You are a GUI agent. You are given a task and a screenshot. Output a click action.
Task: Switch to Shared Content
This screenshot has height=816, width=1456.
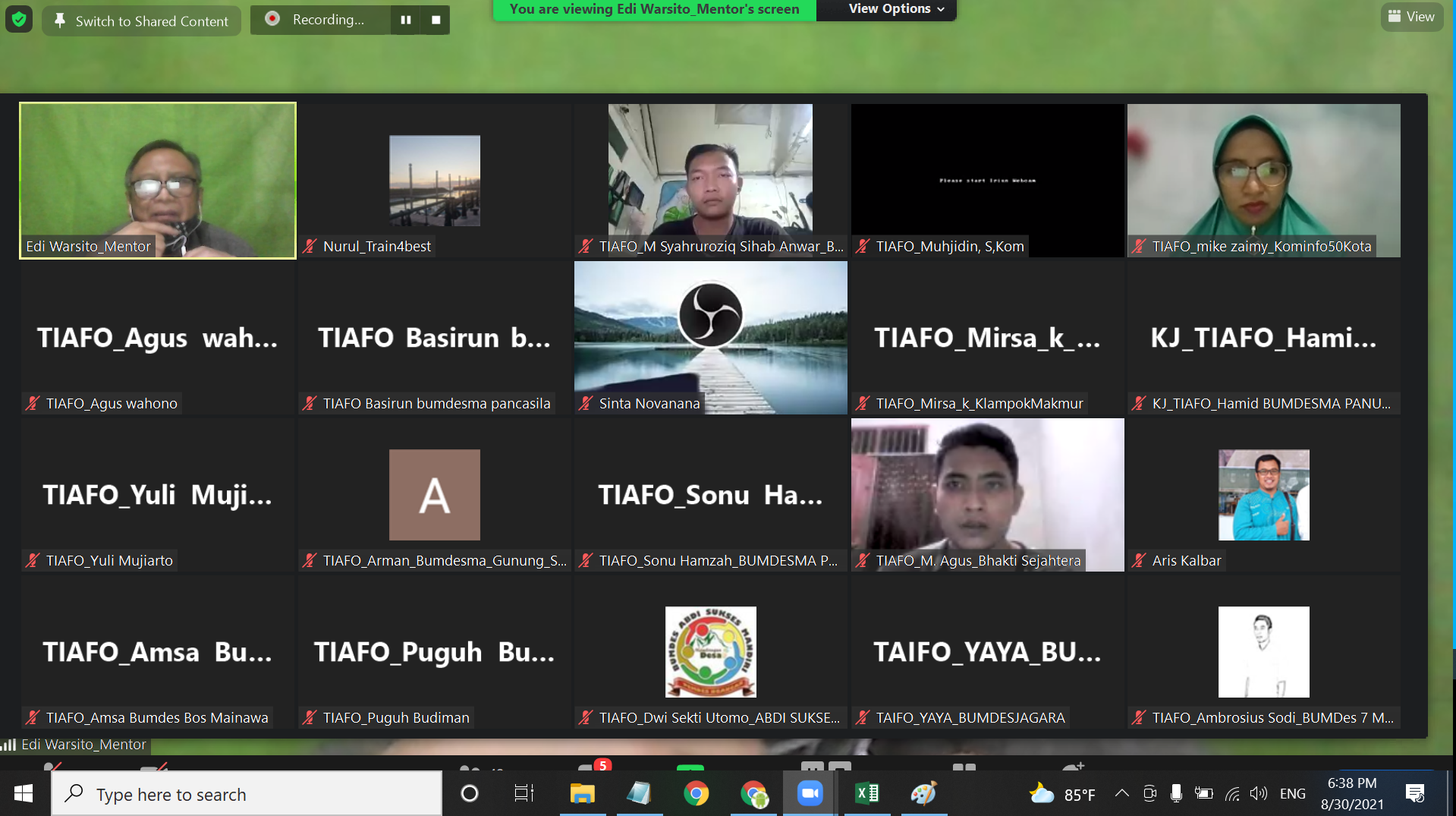tap(141, 21)
